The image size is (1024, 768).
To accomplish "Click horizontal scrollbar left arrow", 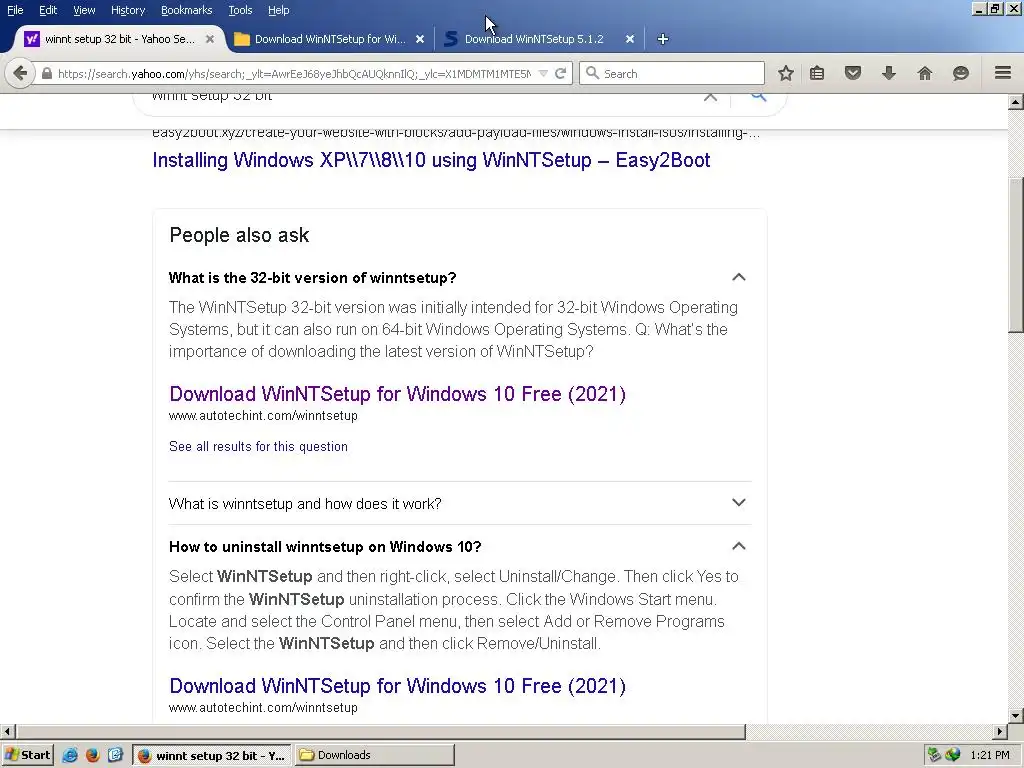I will coord(8,731).
